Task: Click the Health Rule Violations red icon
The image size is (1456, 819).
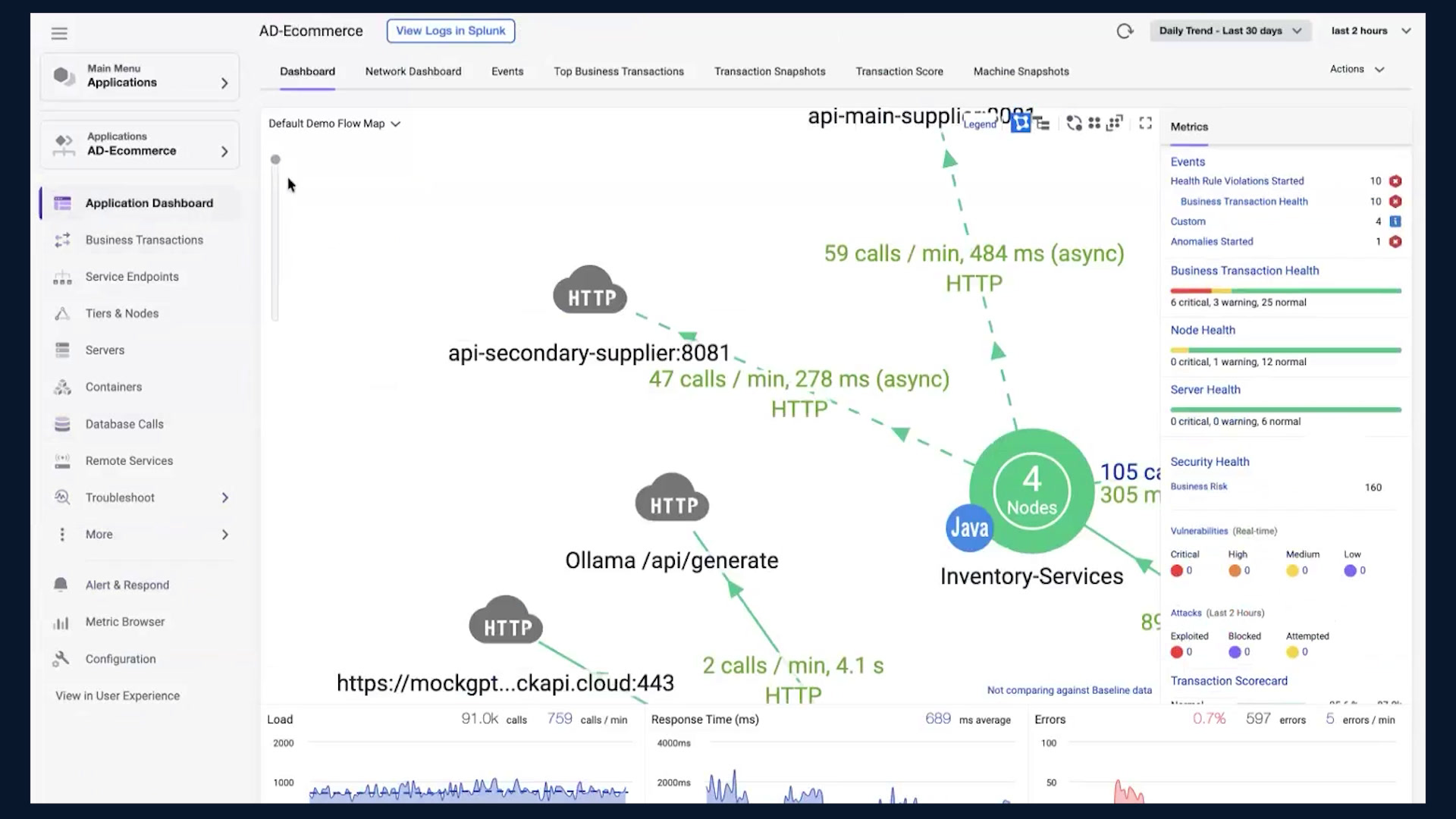Action: point(1395,181)
